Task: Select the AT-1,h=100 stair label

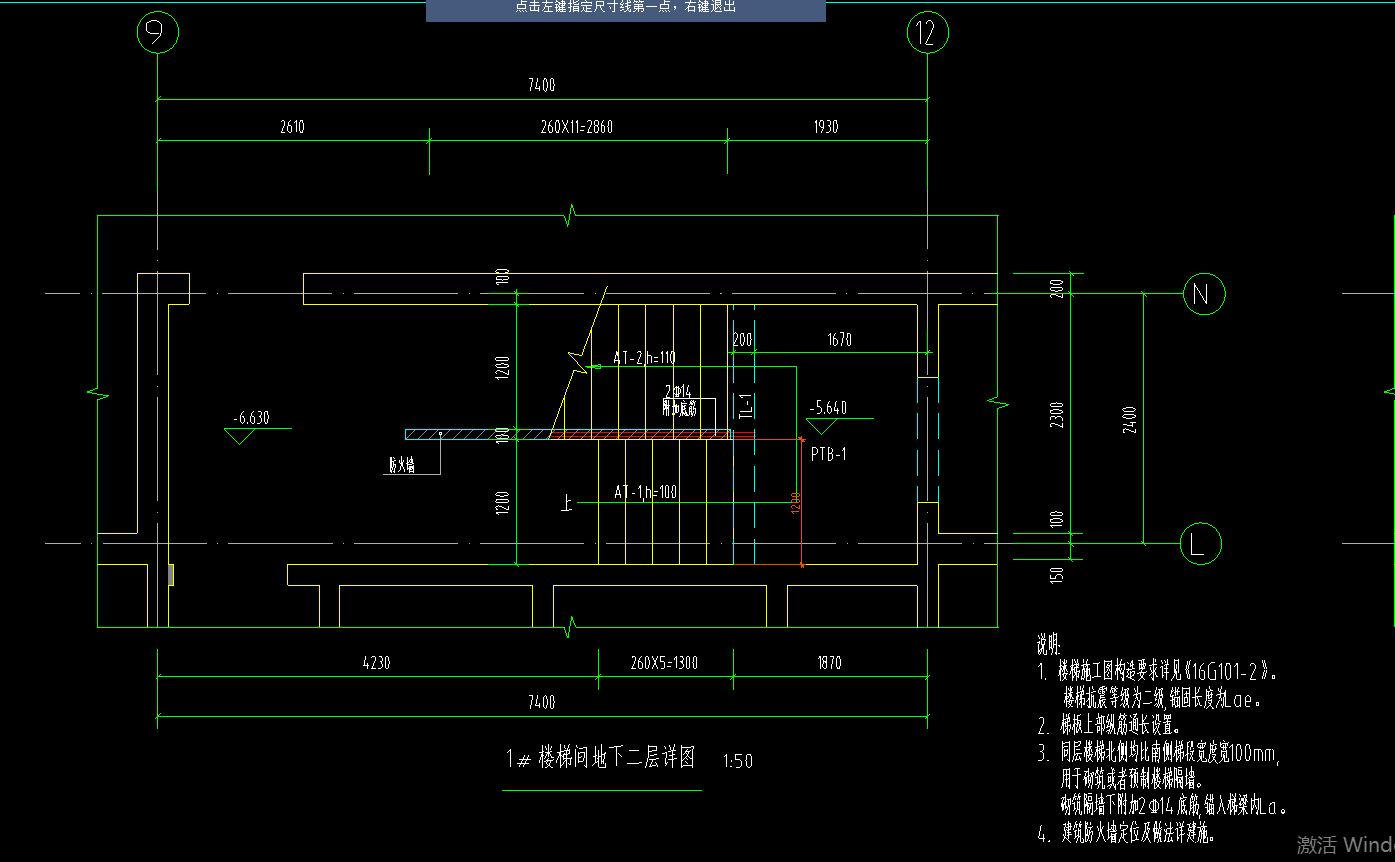Action: pos(645,493)
